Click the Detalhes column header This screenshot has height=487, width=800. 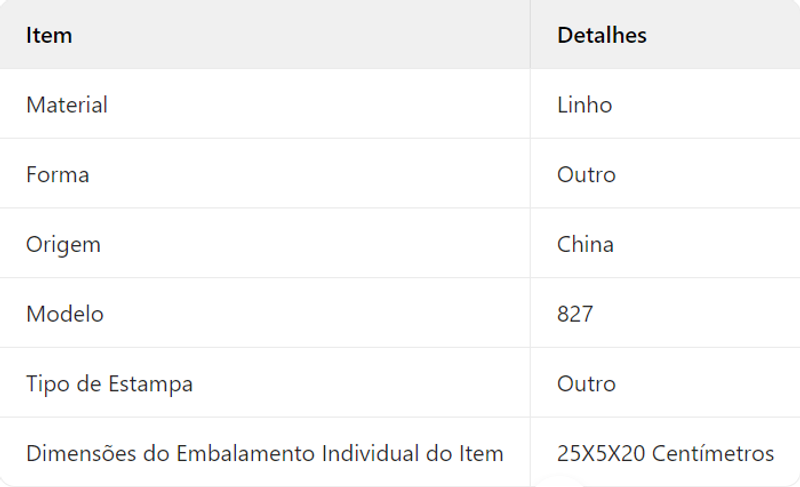tap(602, 35)
